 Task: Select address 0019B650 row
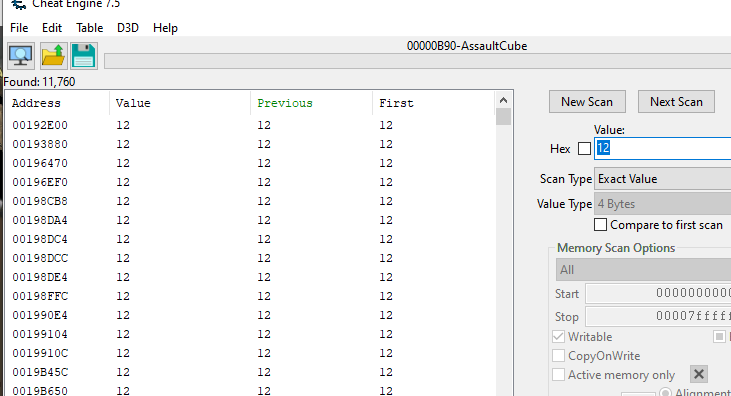click(x=250, y=390)
